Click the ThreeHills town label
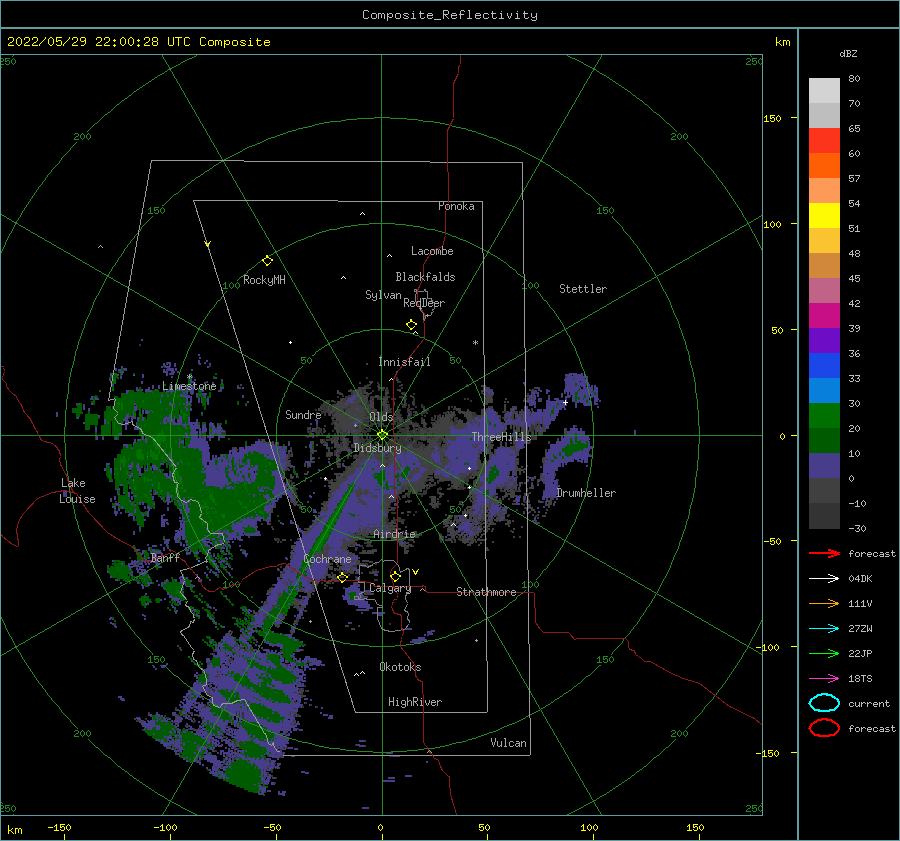Image resolution: width=900 pixels, height=841 pixels. tap(502, 437)
